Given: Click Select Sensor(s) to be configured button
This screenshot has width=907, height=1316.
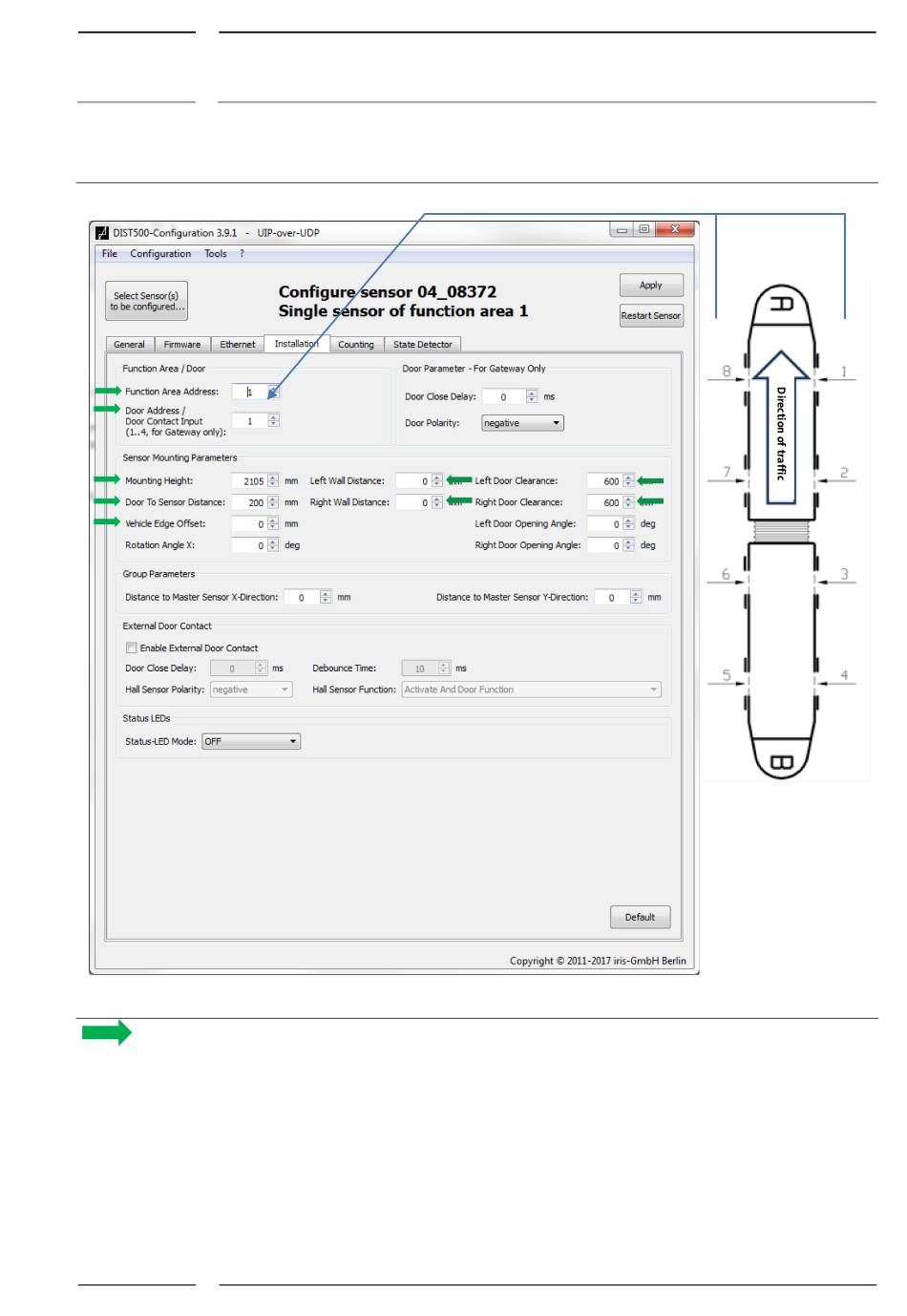Looking at the screenshot, I should pos(146,301).
